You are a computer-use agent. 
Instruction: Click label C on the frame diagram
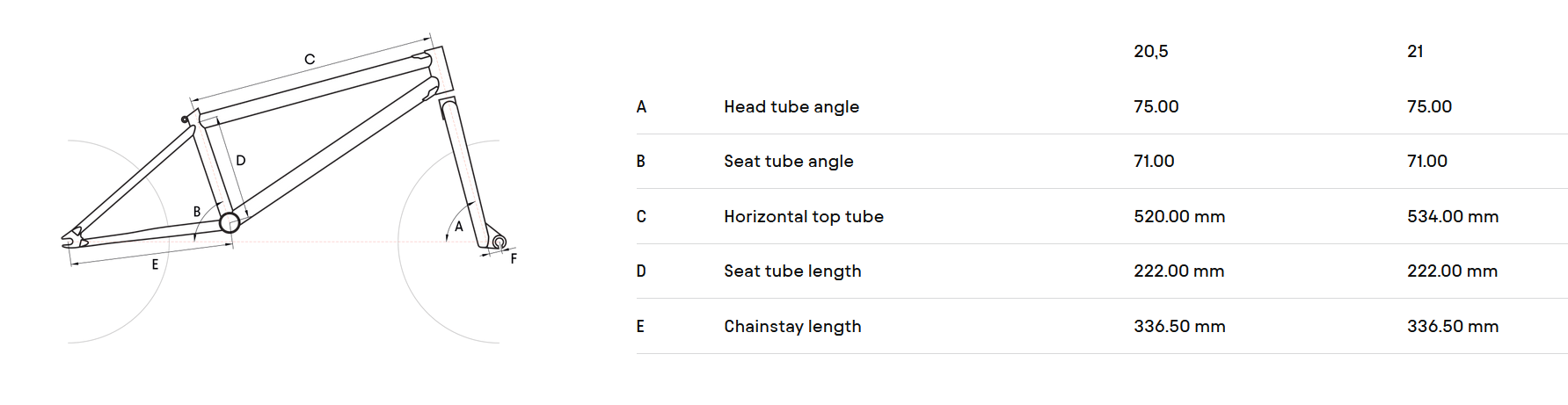click(310, 60)
